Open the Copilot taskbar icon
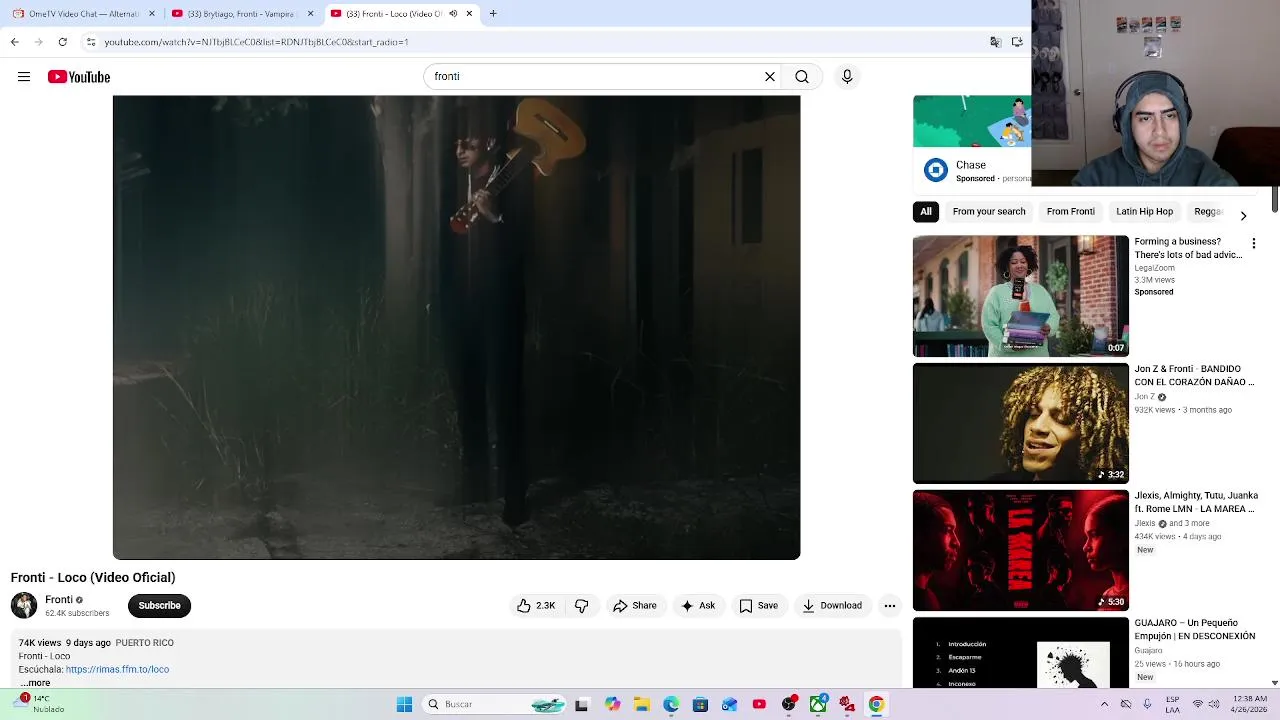The width and height of the screenshot is (1280, 720). click(x=612, y=704)
